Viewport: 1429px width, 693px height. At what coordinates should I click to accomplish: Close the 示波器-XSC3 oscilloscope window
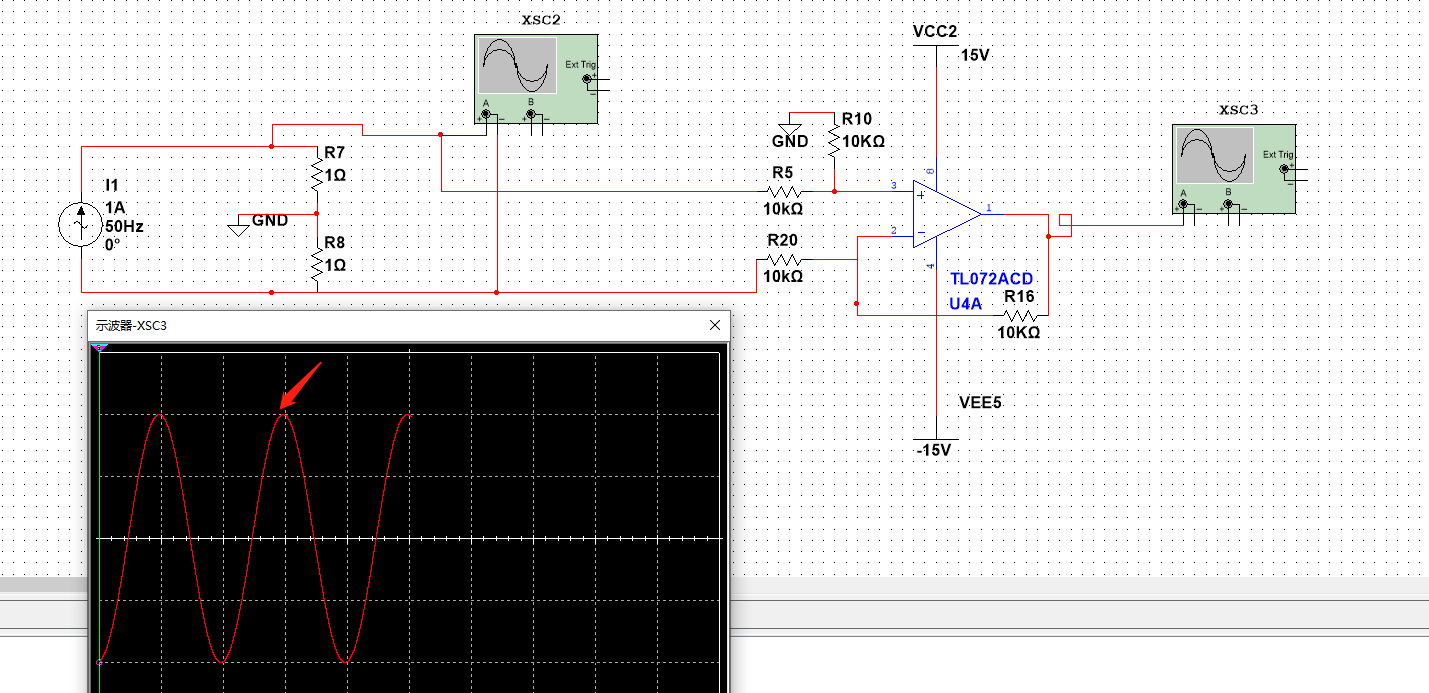715,325
